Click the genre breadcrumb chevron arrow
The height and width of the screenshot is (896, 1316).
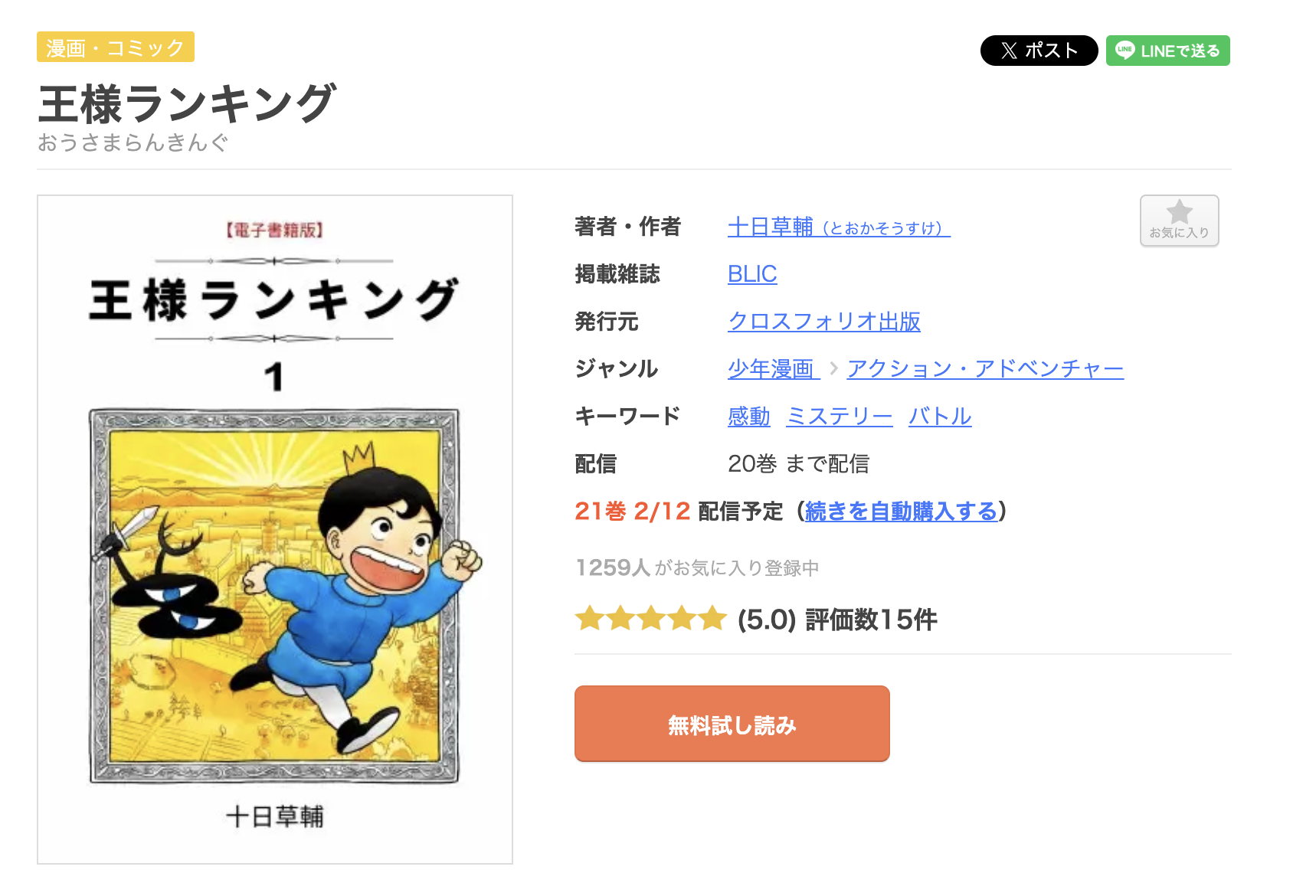click(833, 369)
